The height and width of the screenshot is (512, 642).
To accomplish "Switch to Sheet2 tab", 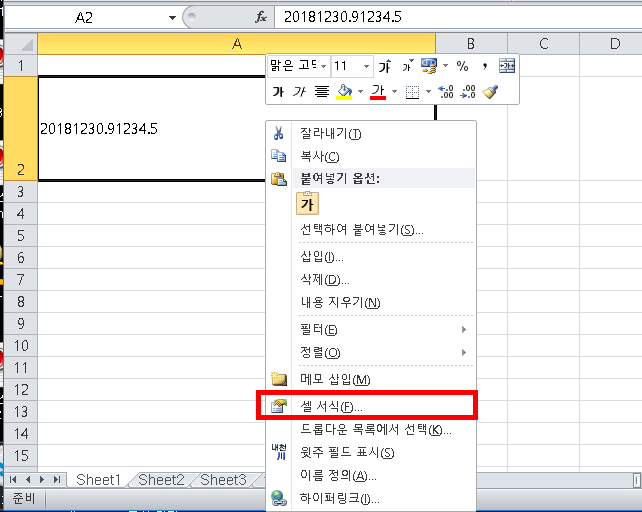I will (161, 480).
